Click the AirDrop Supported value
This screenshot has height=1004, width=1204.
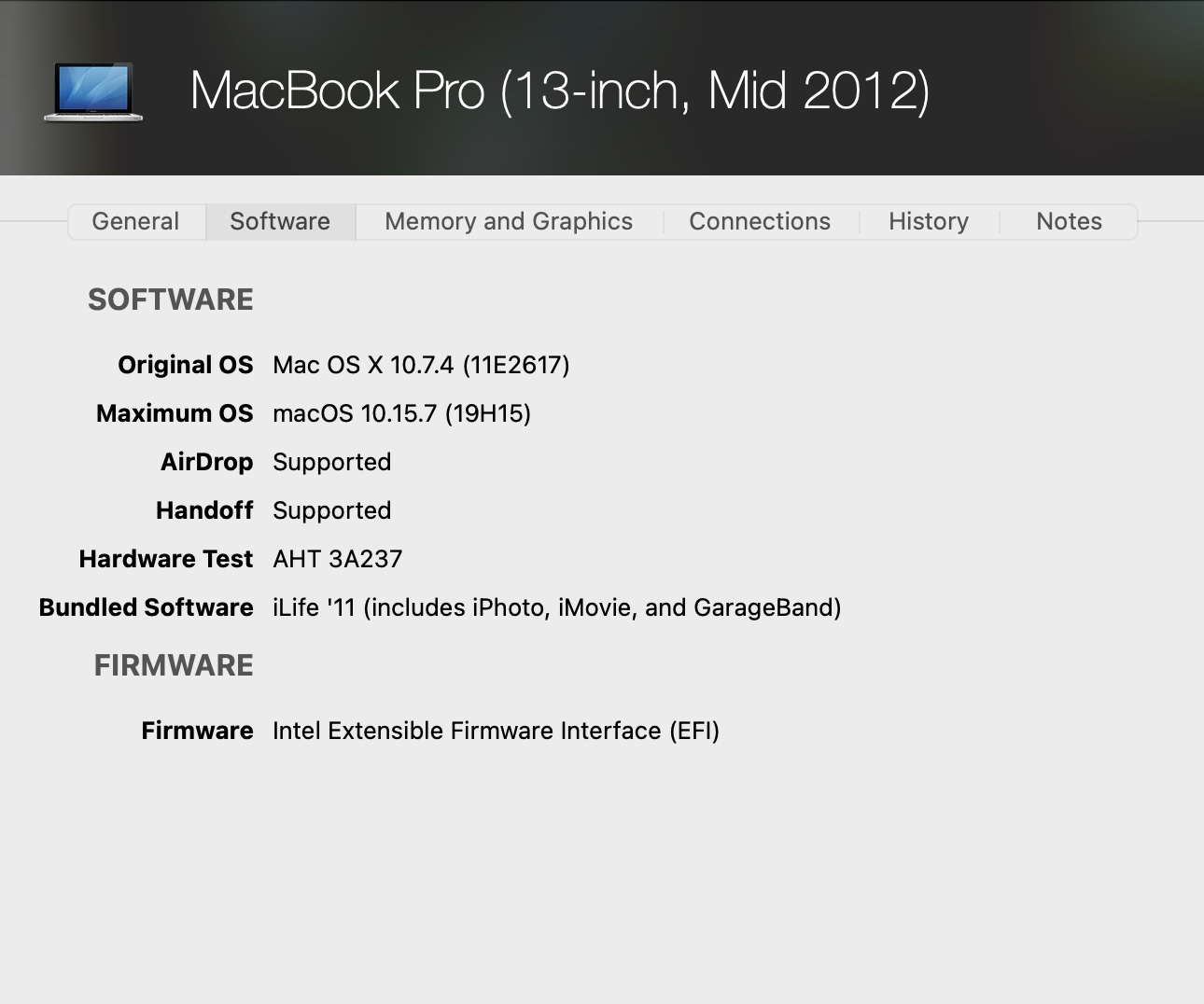[331, 462]
